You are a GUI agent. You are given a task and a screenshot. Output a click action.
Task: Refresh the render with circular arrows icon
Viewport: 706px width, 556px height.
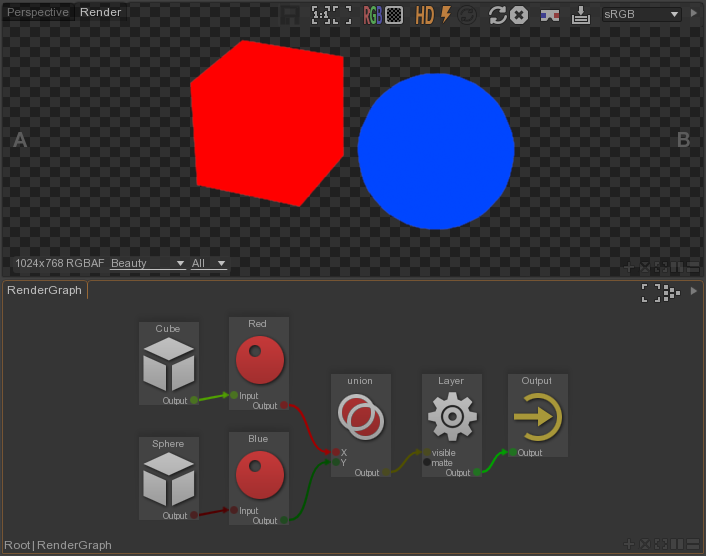click(497, 15)
